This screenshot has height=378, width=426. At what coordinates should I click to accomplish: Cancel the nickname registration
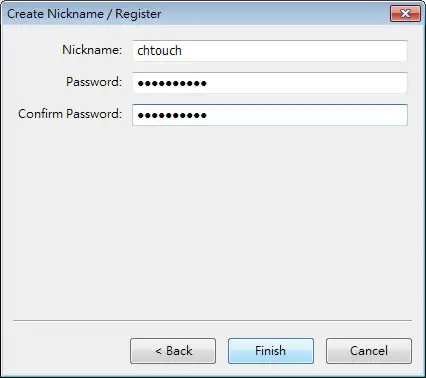(x=369, y=351)
